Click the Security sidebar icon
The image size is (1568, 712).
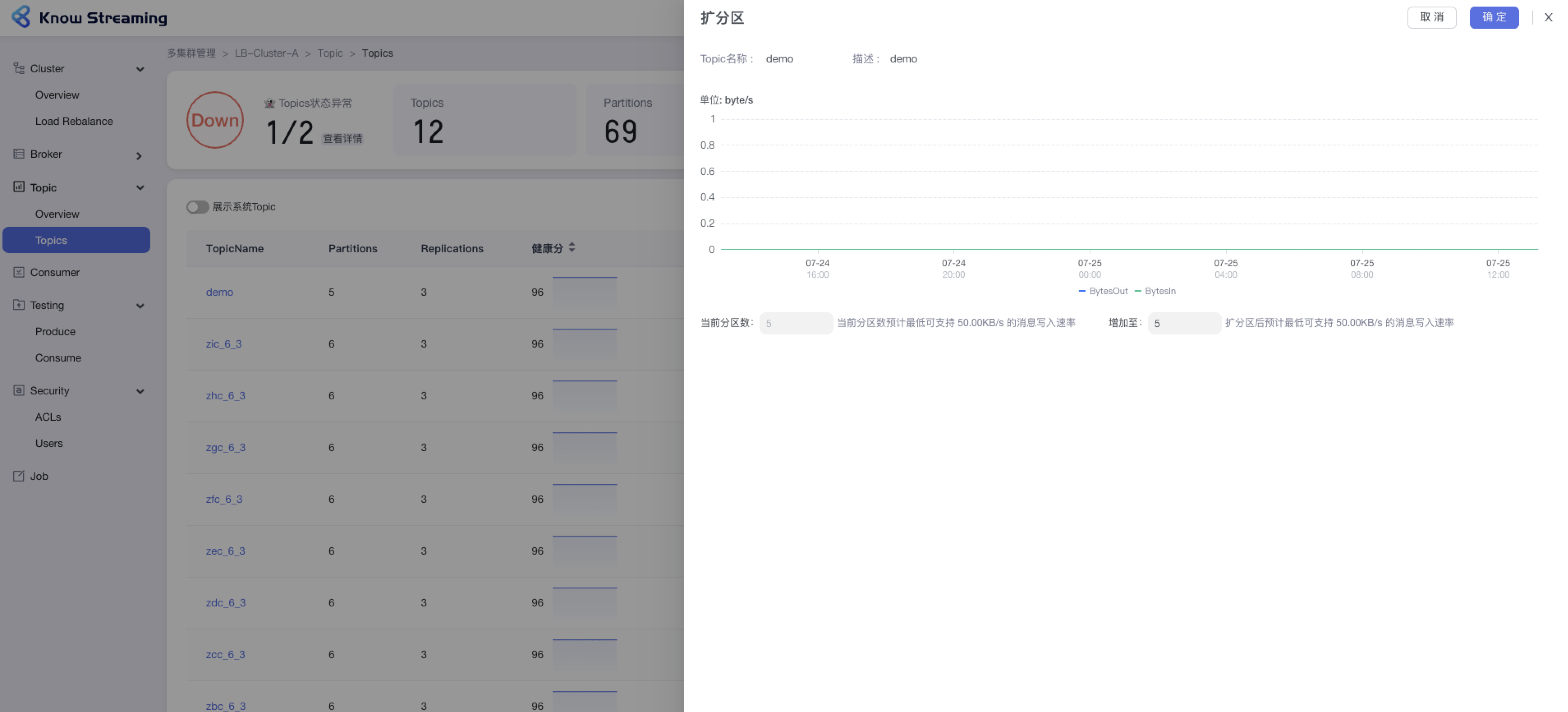click(19, 390)
